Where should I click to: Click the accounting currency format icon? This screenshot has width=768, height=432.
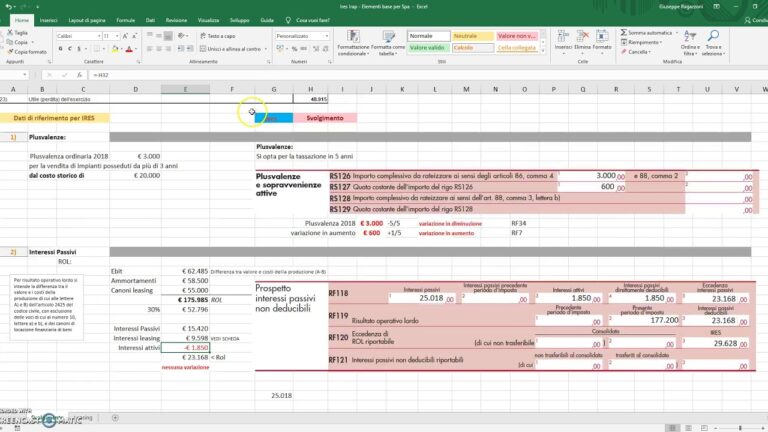coord(280,49)
